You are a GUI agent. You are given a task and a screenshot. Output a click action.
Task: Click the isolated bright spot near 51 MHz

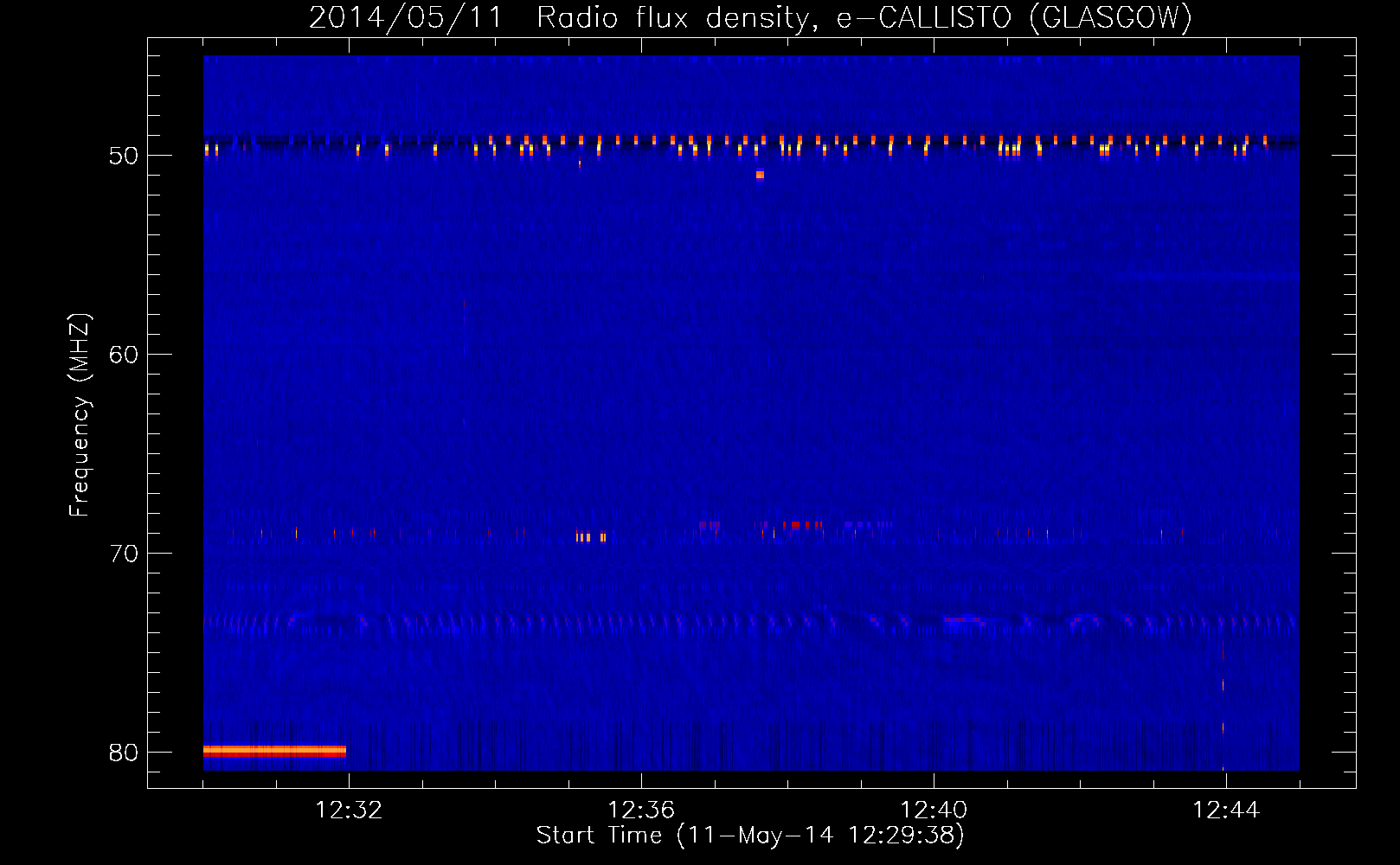point(760,175)
